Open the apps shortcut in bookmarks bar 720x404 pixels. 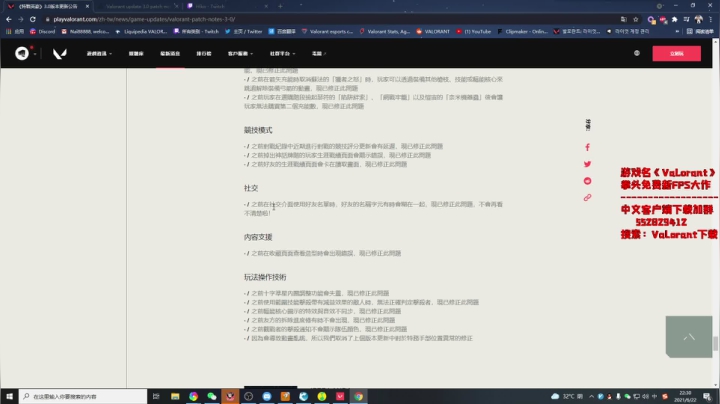click(15, 31)
